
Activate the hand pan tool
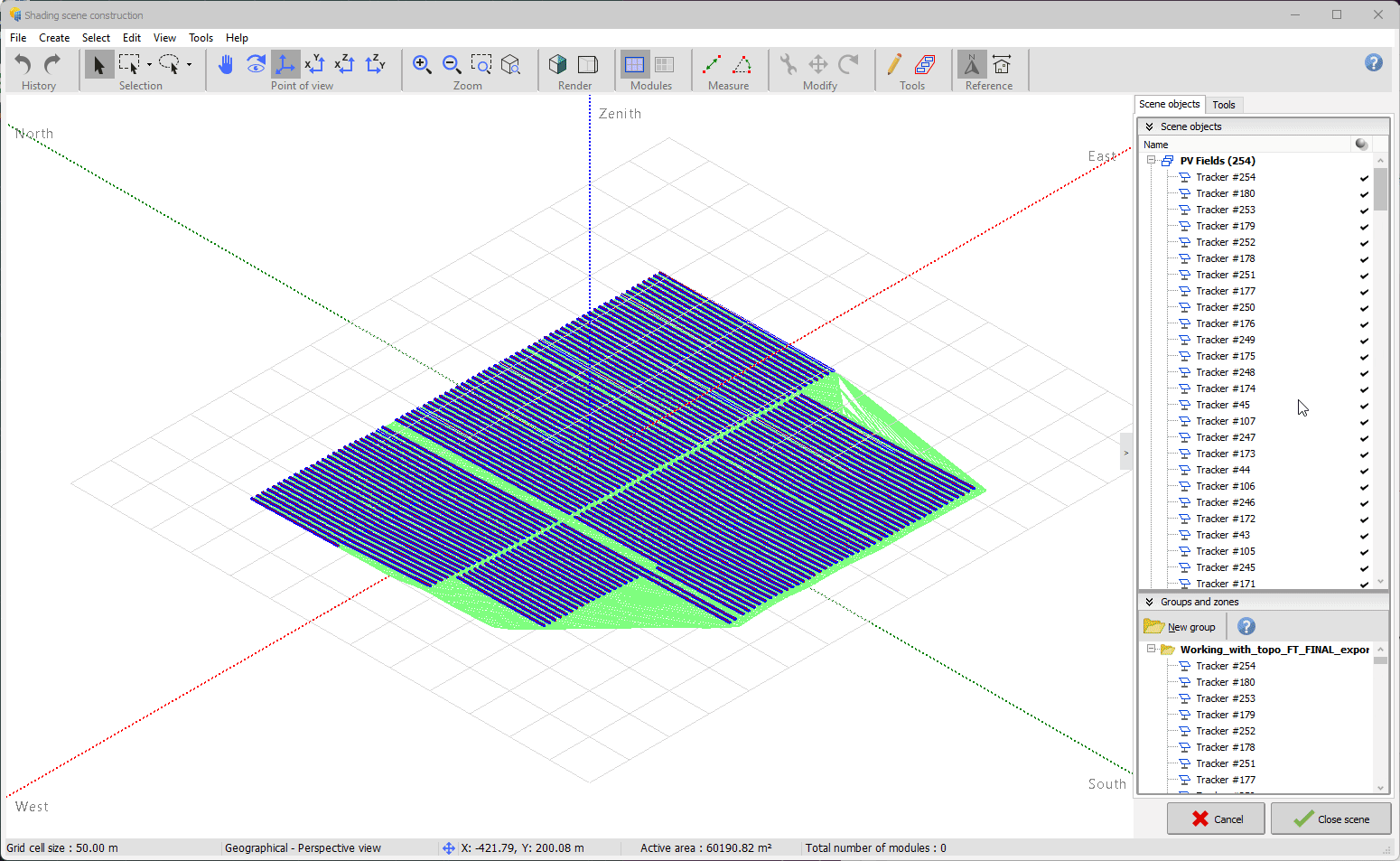pos(226,64)
